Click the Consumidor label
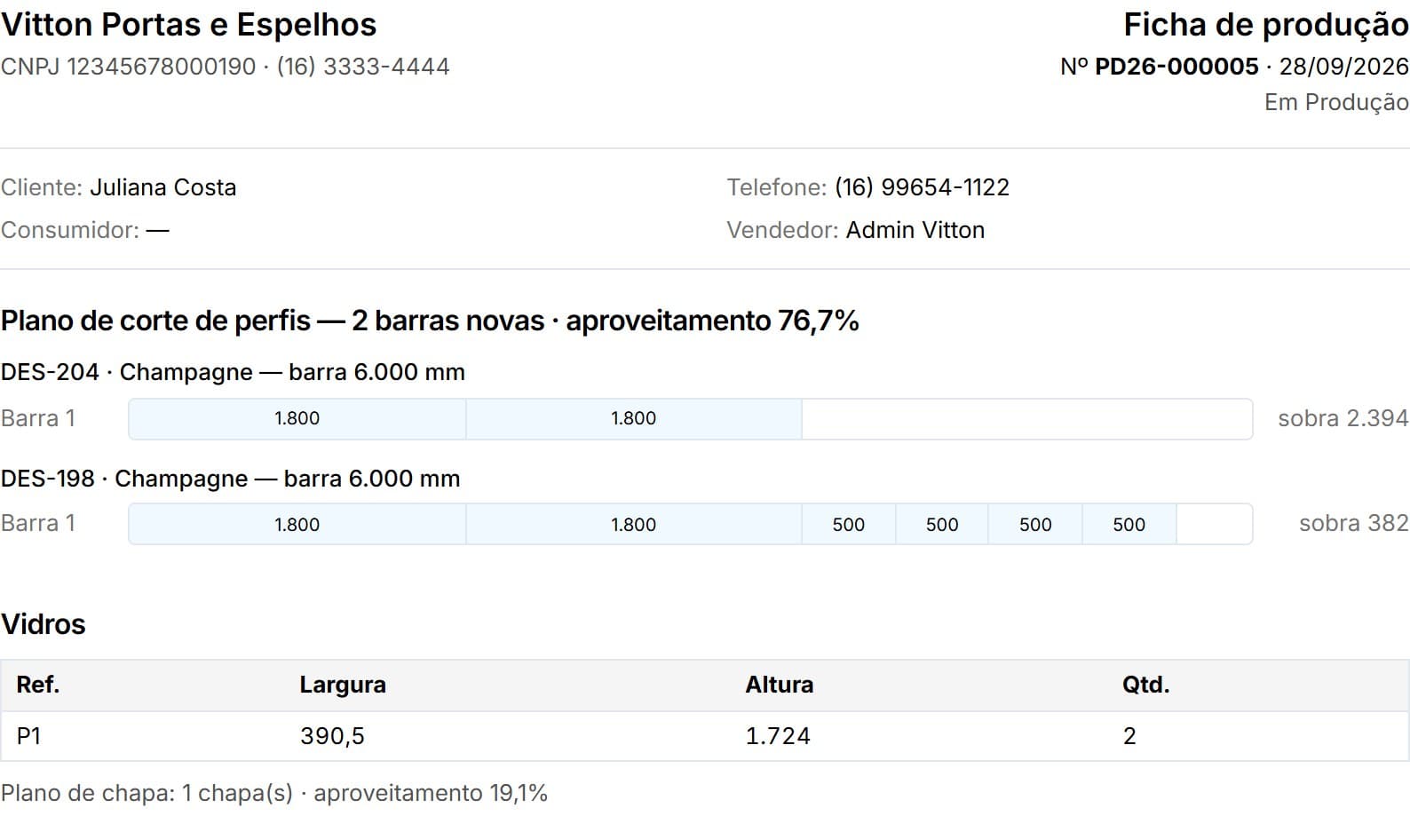Screen dimensions: 1410x840 pyautogui.click(x=70, y=230)
